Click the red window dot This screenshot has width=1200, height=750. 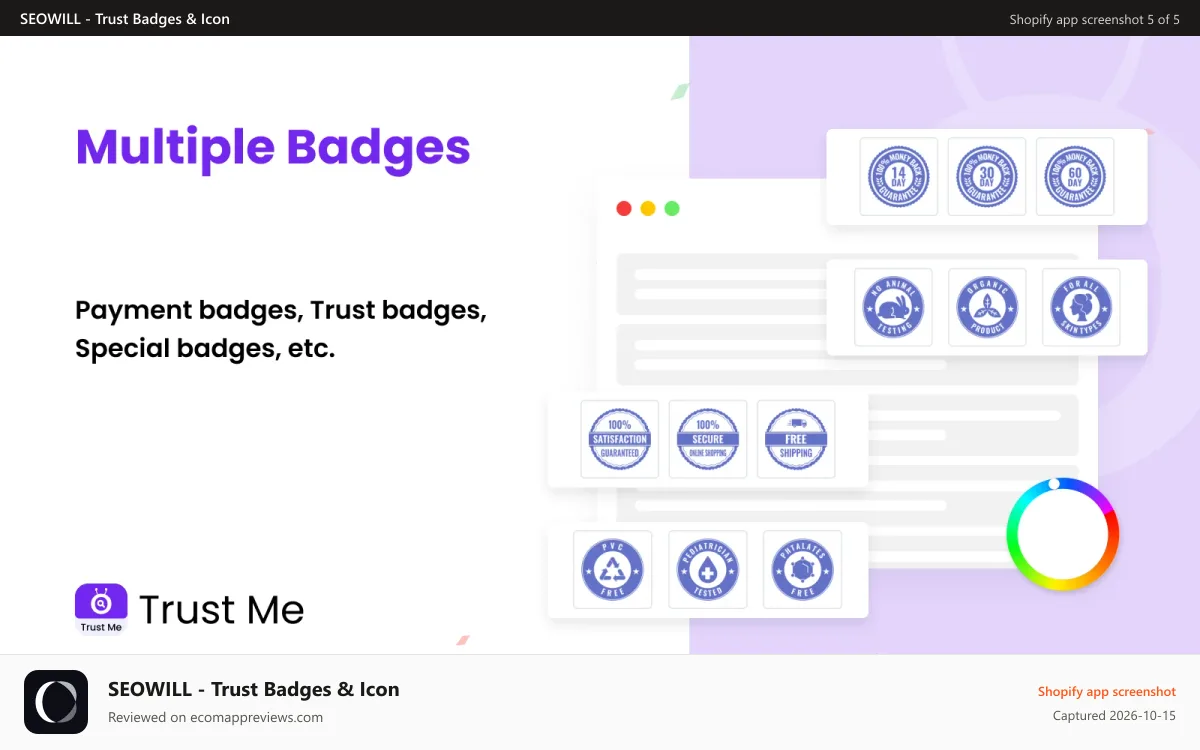[624, 208]
